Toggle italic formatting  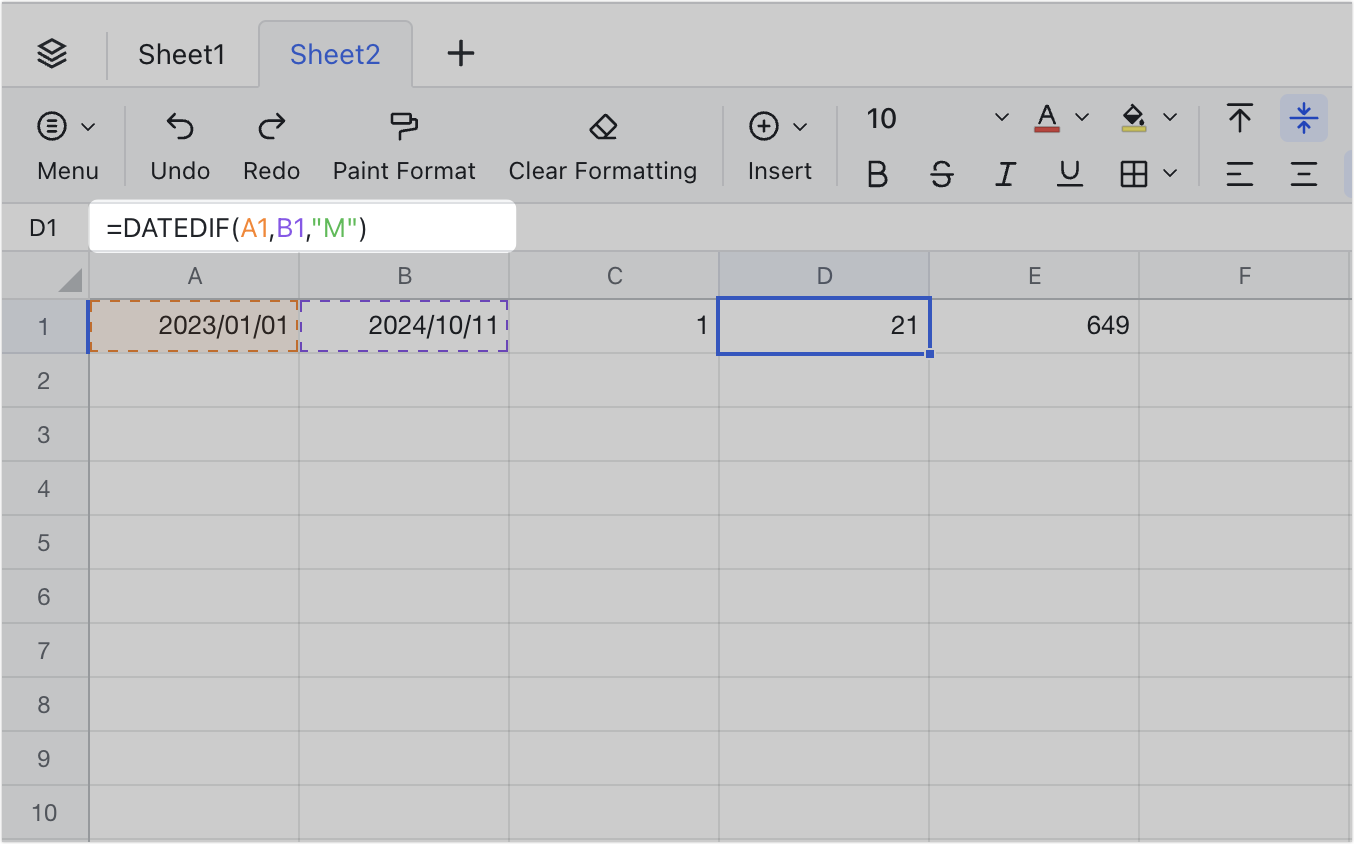click(x=1005, y=175)
